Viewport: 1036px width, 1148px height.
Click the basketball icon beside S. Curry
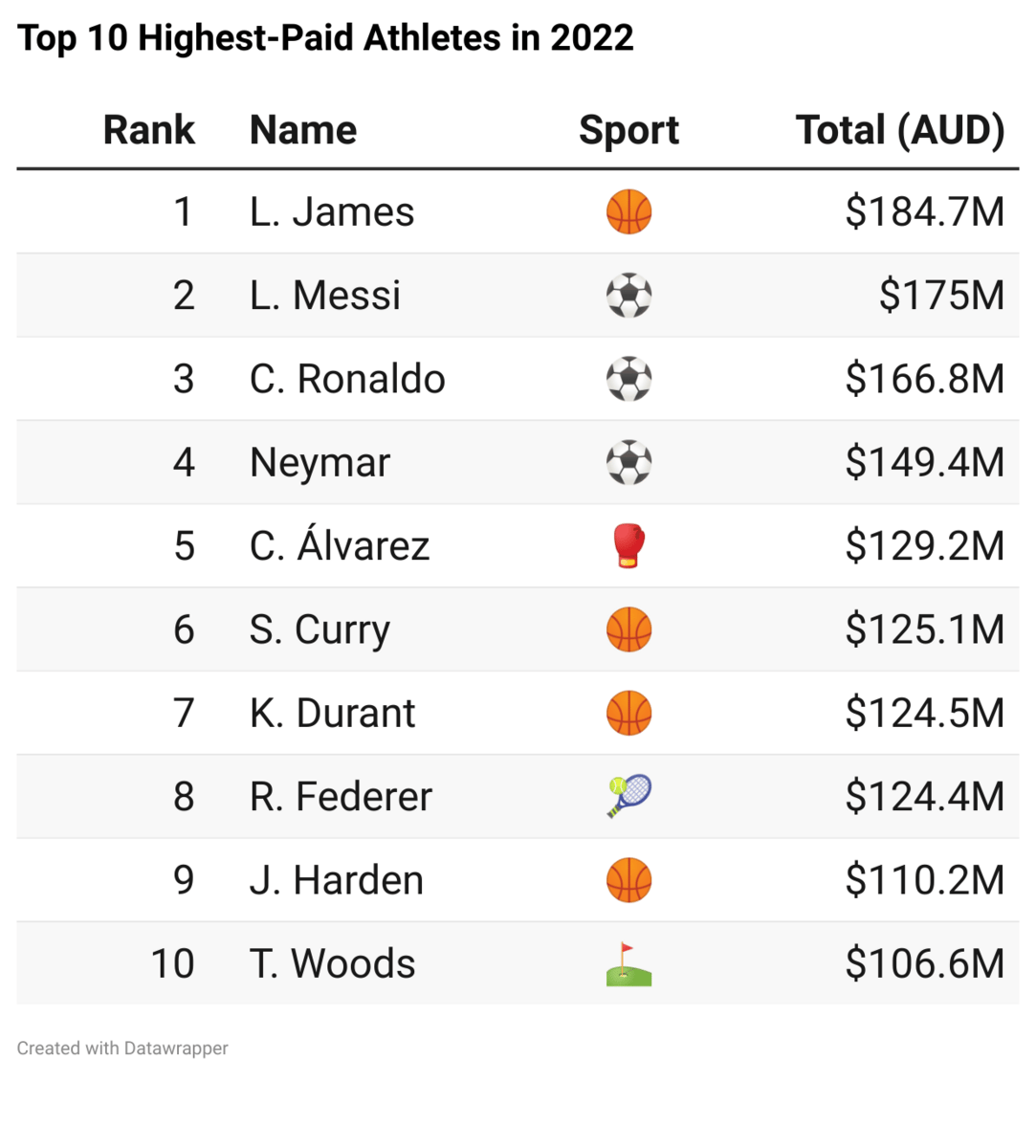[628, 629]
